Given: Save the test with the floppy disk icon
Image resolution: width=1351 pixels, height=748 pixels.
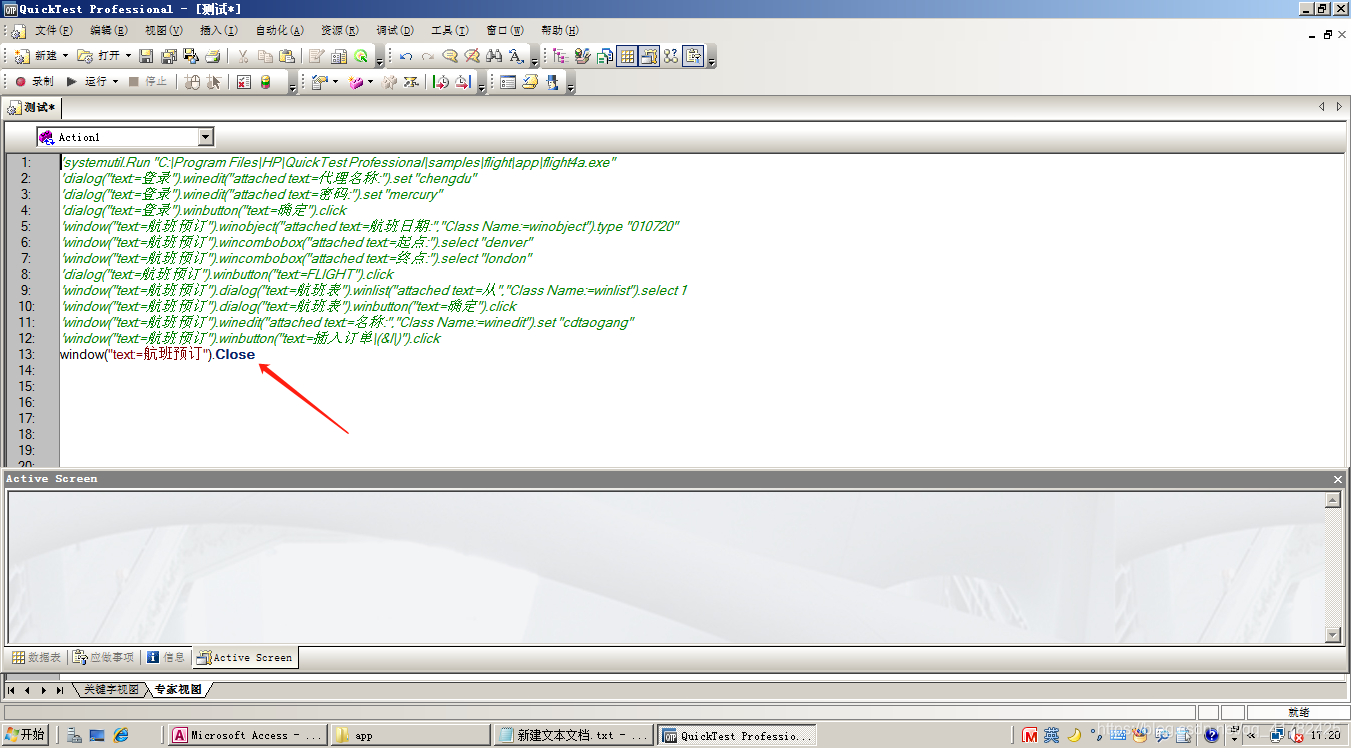Looking at the screenshot, I should [x=146, y=56].
